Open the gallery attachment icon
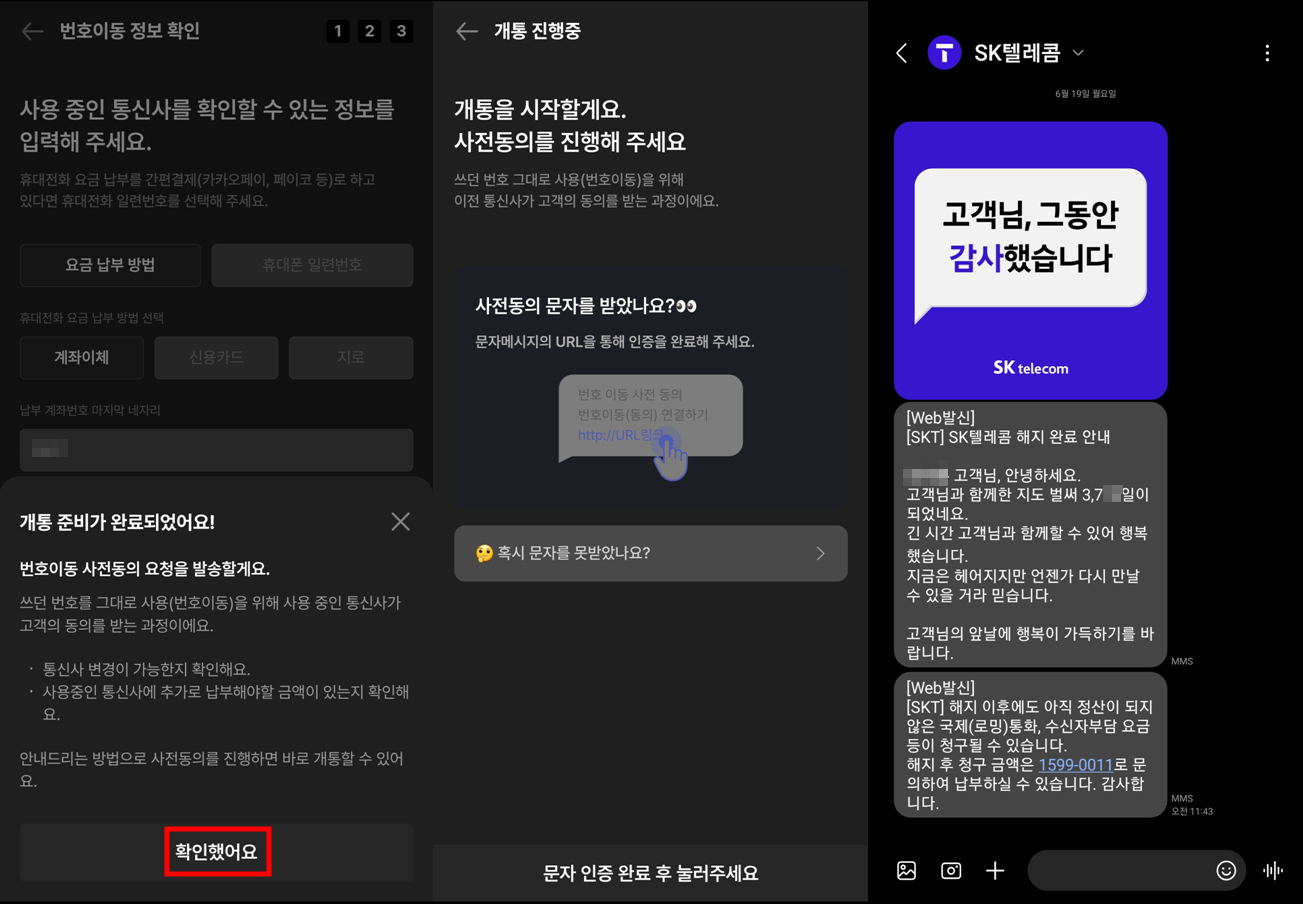 [907, 871]
